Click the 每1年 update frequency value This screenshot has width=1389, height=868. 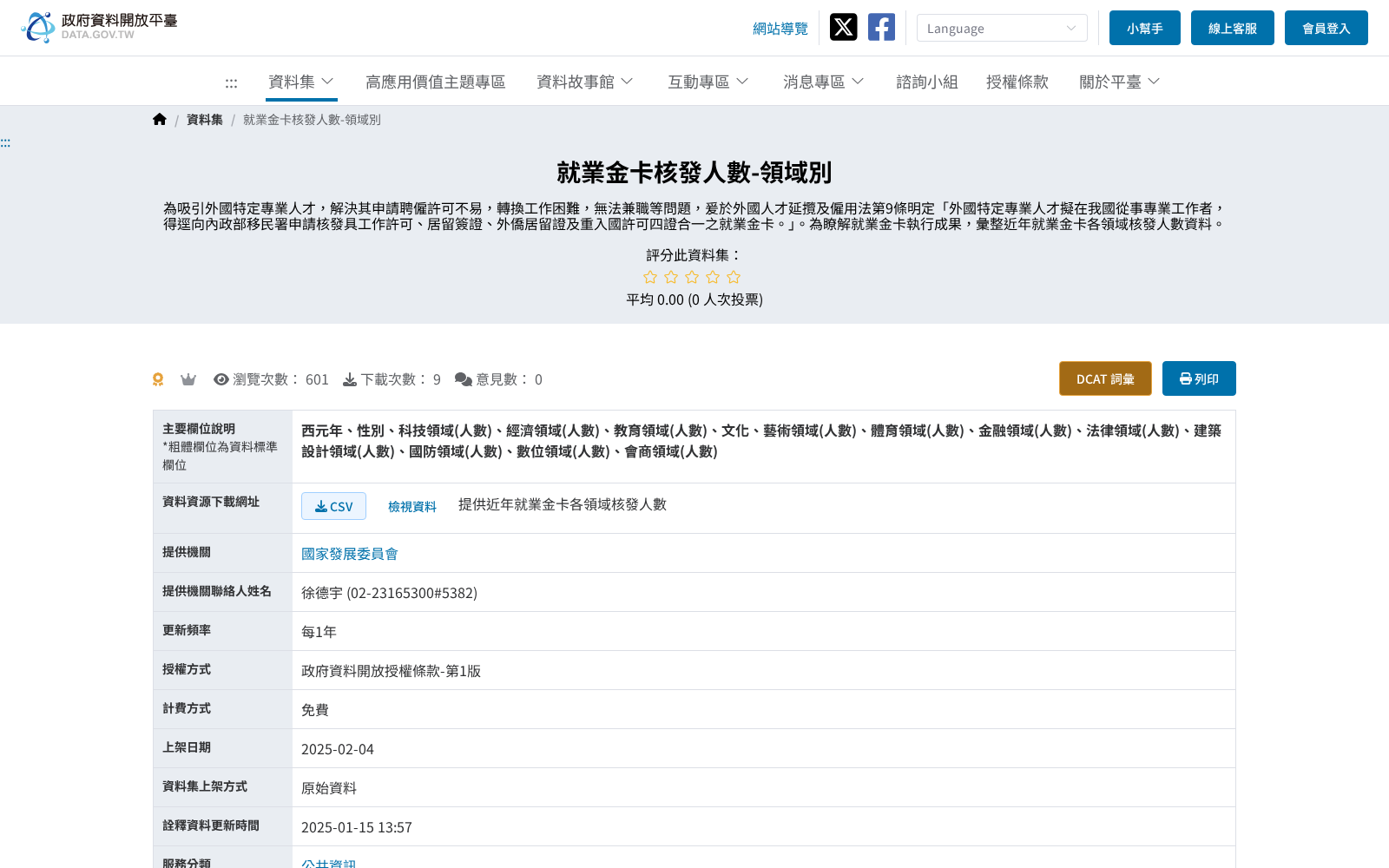[x=319, y=632]
